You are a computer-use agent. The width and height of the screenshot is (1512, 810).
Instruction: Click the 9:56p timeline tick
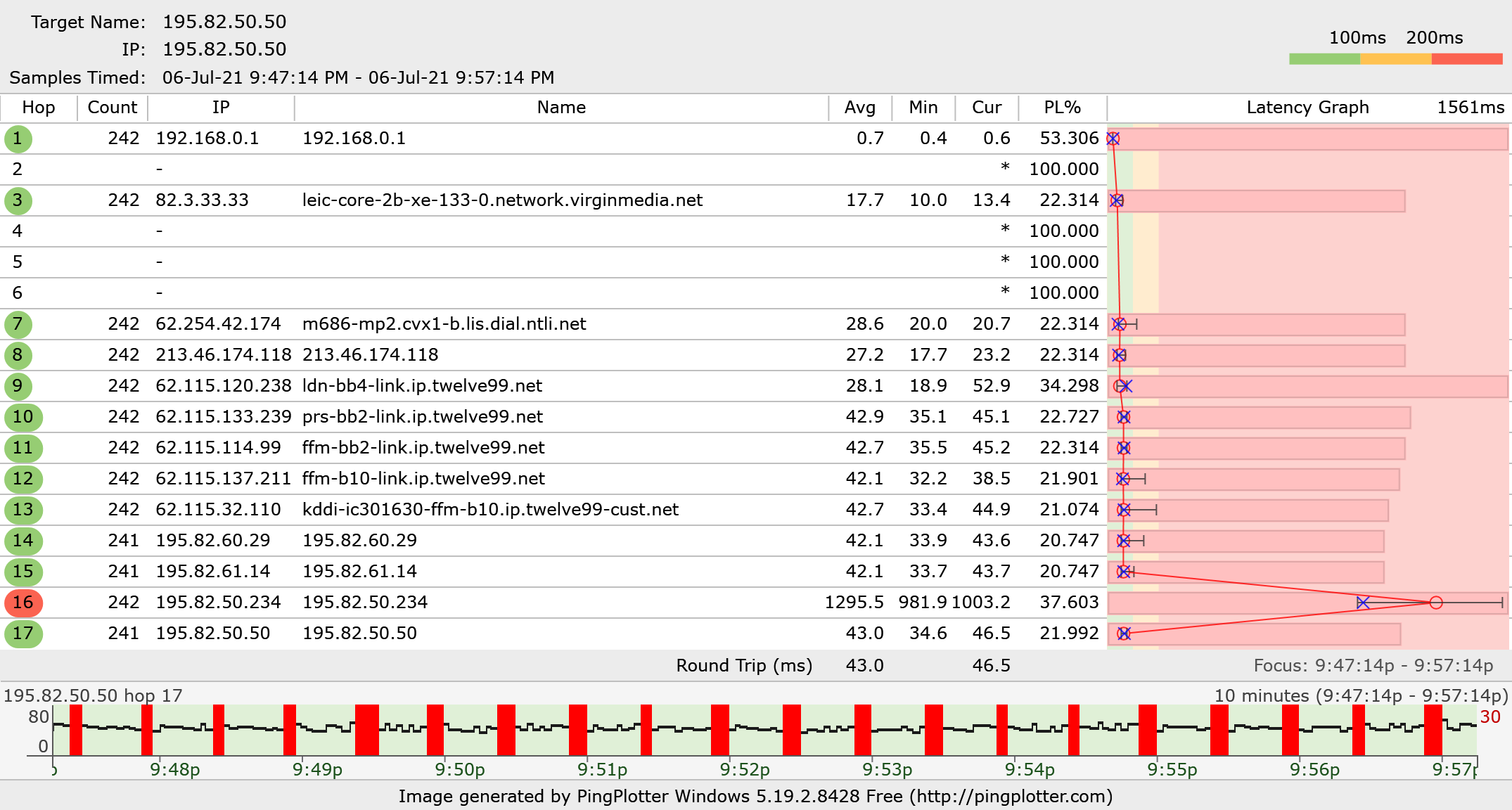(1314, 769)
